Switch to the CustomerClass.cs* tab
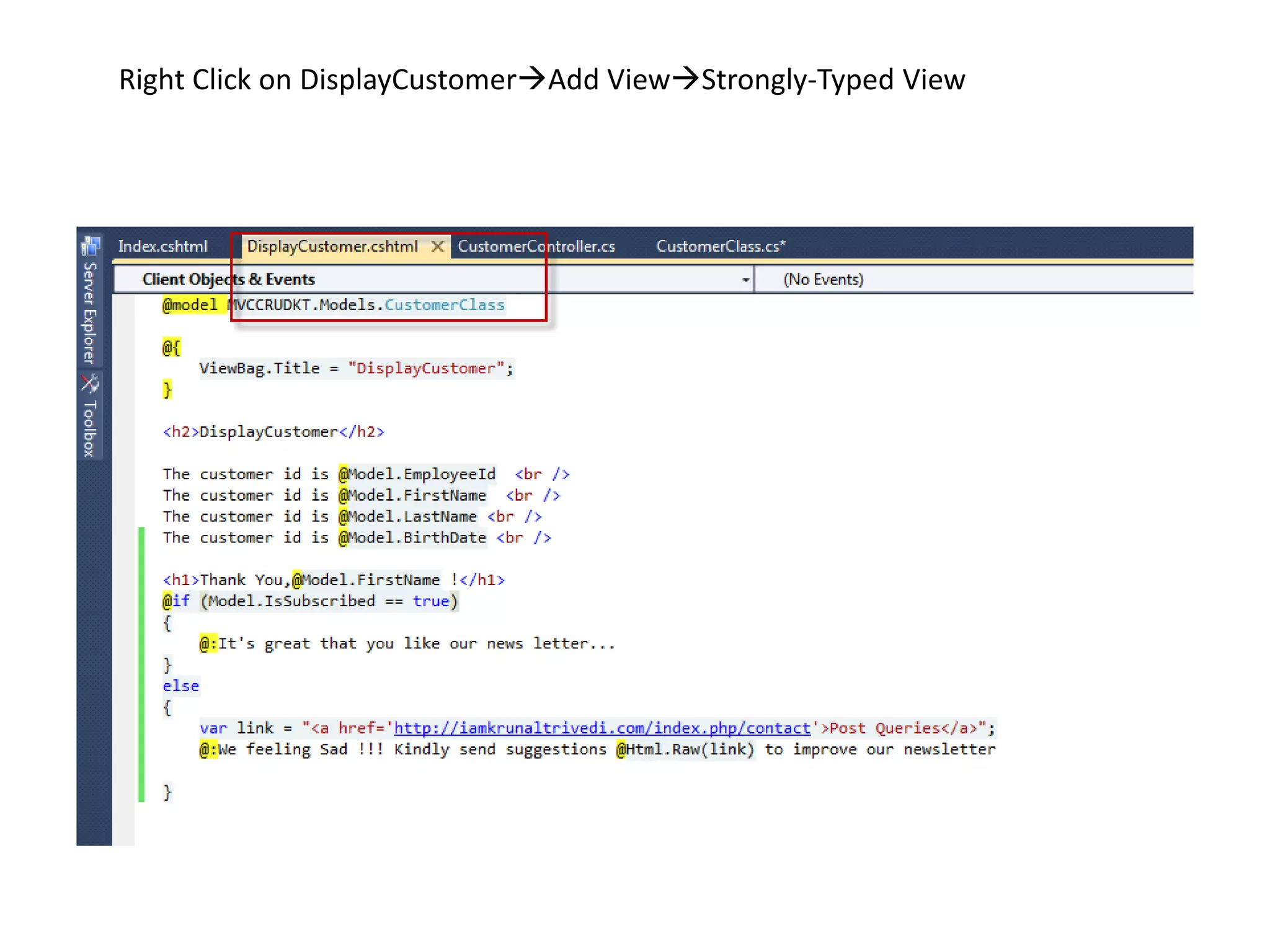This screenshot has height=952, width=1270. (721, 247)
